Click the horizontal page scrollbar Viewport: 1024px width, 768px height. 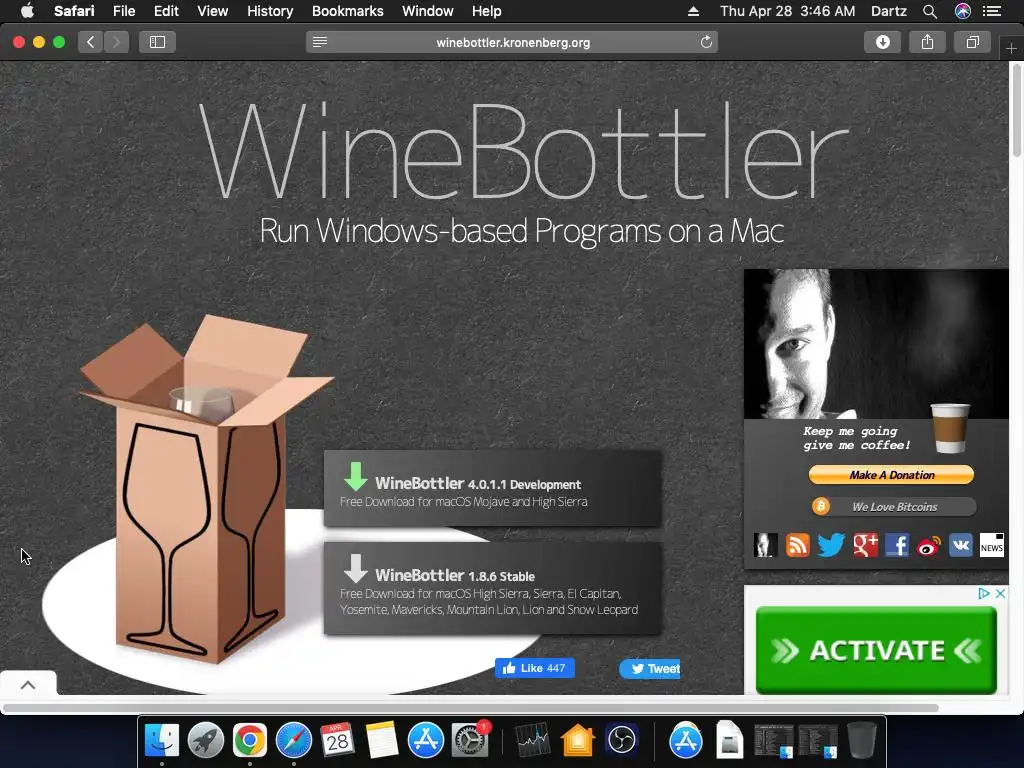470,708
